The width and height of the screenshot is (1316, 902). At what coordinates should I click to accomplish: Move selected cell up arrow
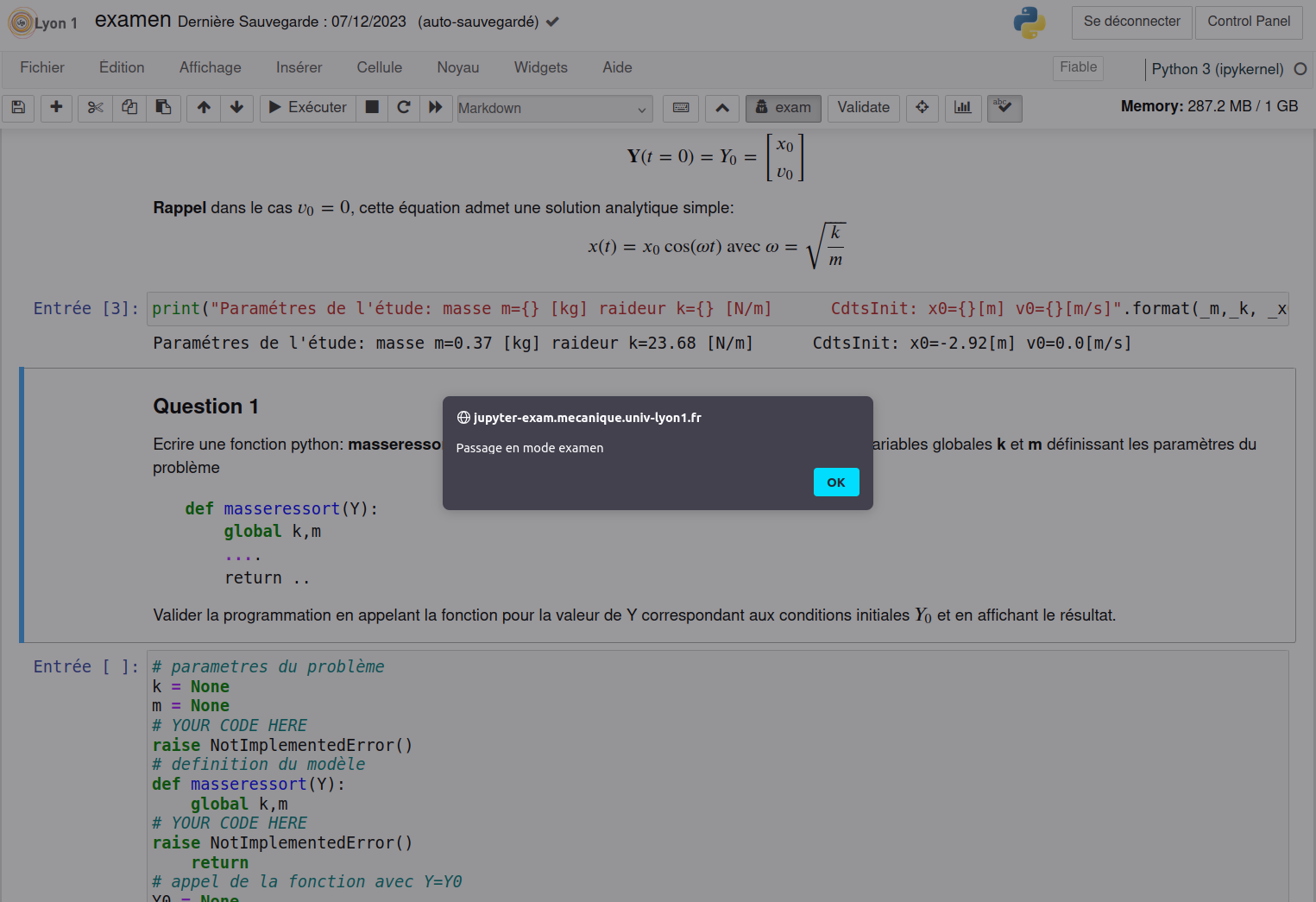(x=204, y=108)
